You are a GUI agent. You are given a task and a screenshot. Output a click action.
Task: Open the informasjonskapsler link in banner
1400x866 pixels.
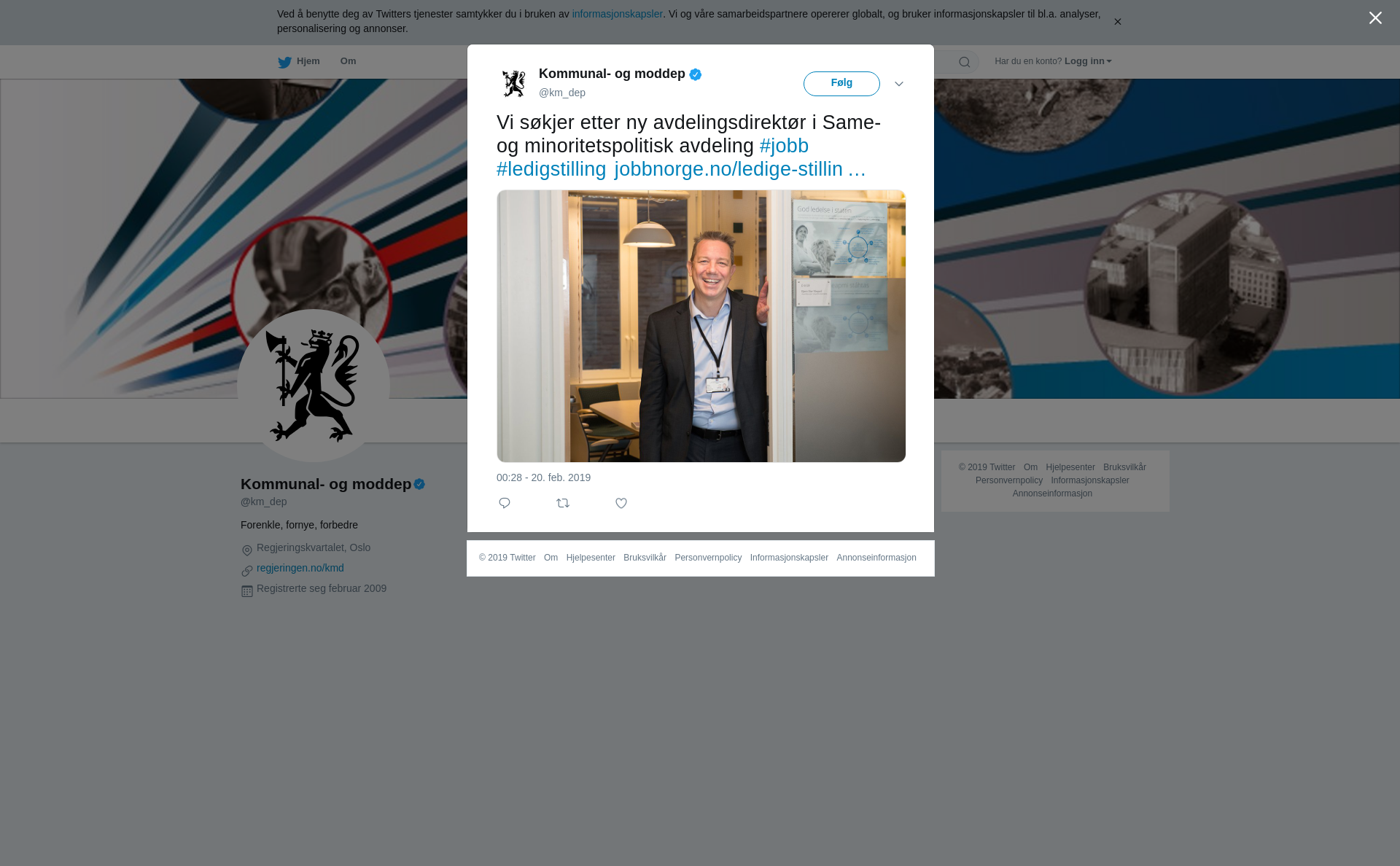click(617, 14)
